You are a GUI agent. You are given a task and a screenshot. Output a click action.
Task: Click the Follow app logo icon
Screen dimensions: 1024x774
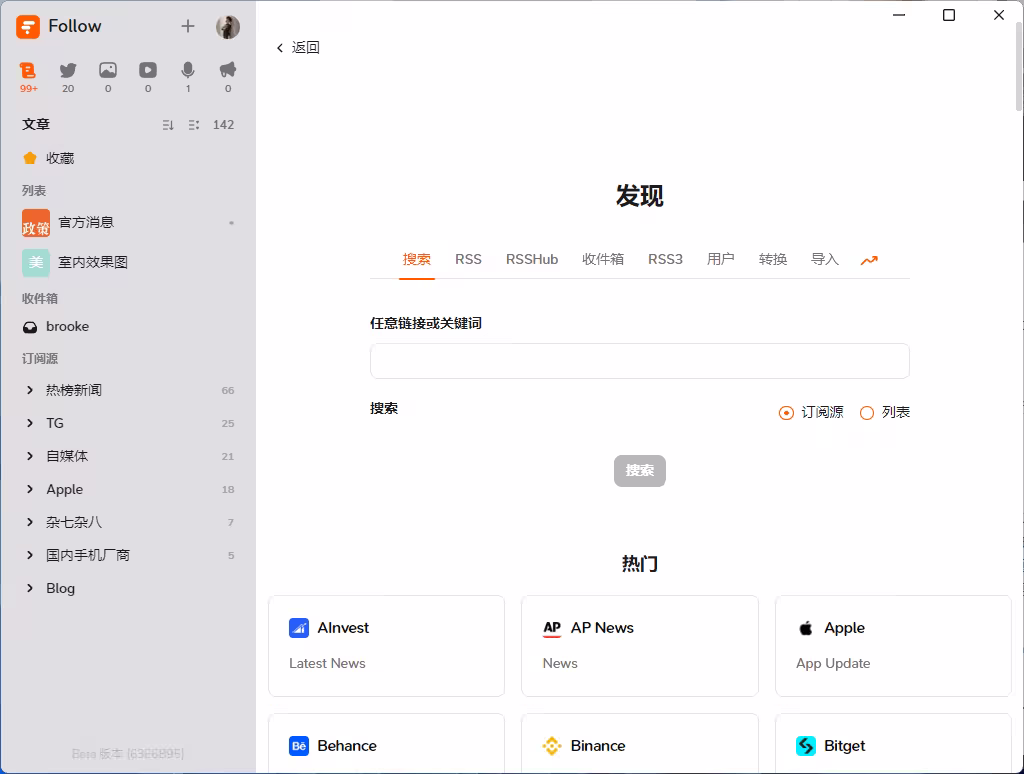pyautogui.click(x=27, y=27)
